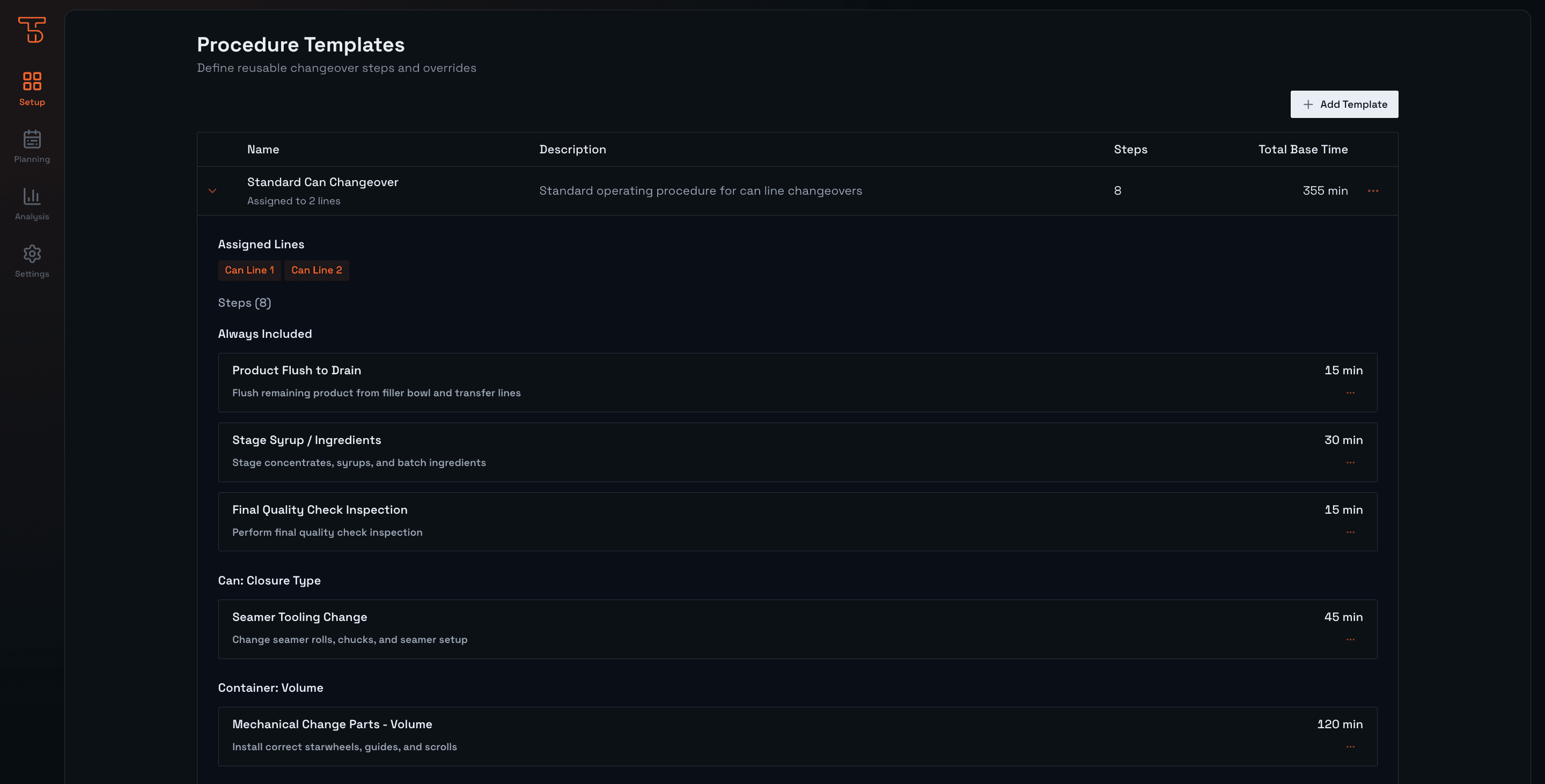The height and width of the screenshot is (784, 1545).
Task: Open options for Product Flush to Drain
Action: coord(1350,393)
